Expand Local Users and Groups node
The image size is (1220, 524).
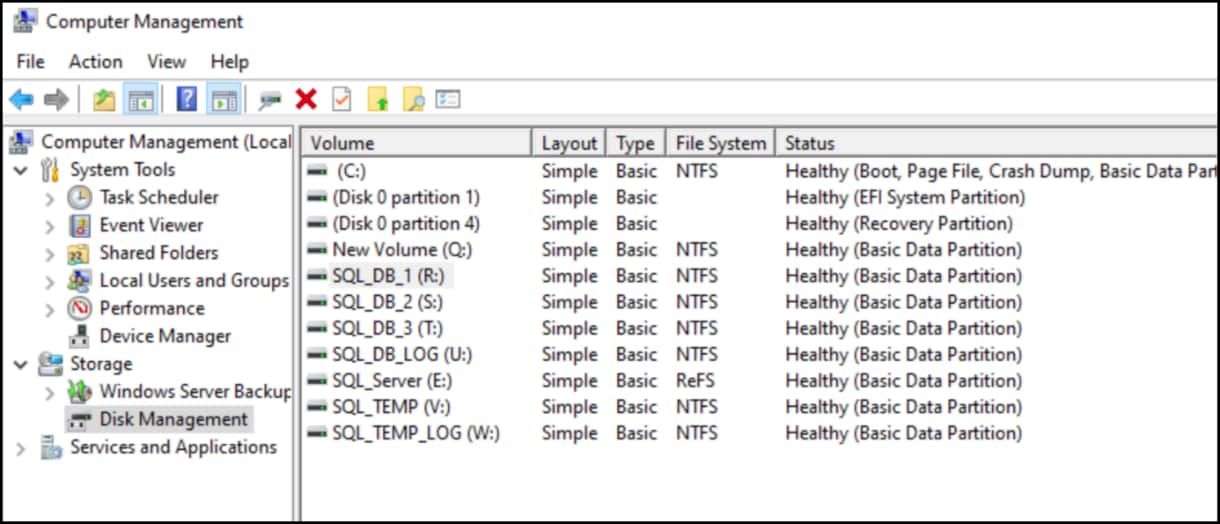point(50,281)
